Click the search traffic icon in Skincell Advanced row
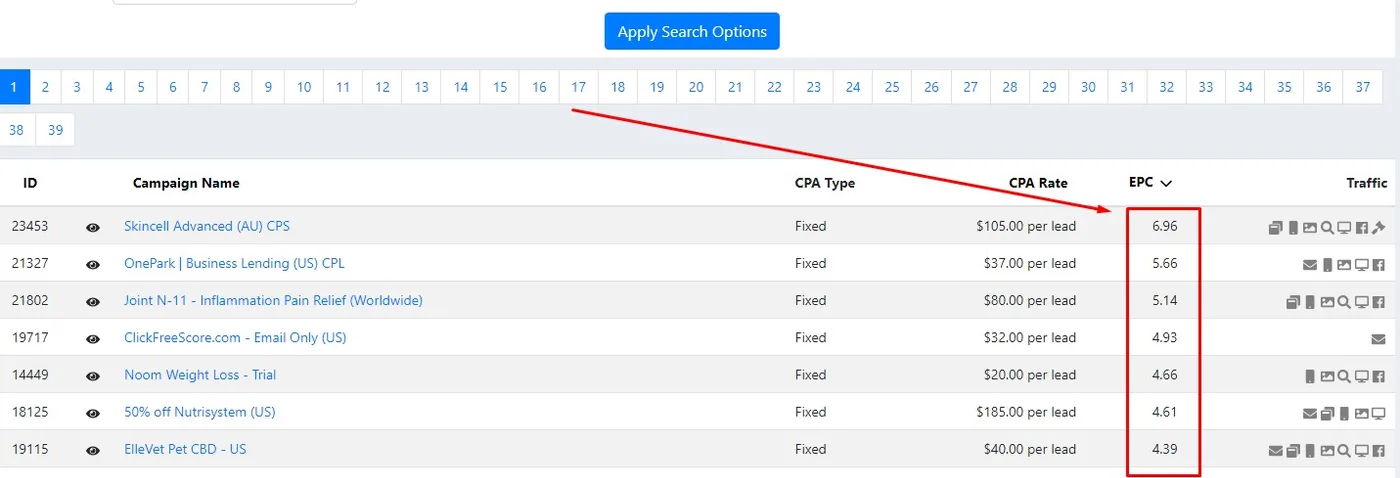1400x478 pixels. click(1327, 227)
